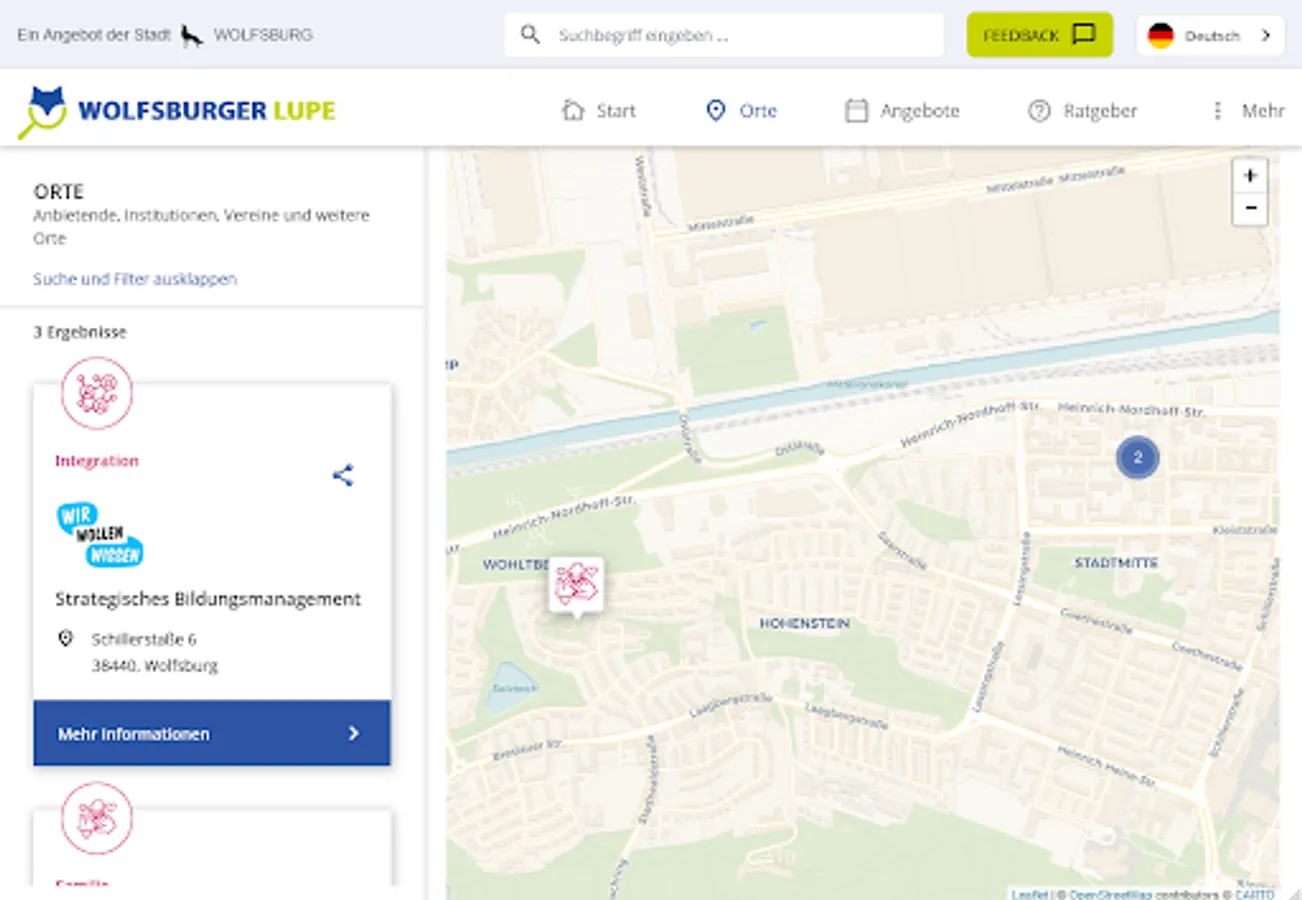Click the 'Schillerstaße 6' address text

144,639
